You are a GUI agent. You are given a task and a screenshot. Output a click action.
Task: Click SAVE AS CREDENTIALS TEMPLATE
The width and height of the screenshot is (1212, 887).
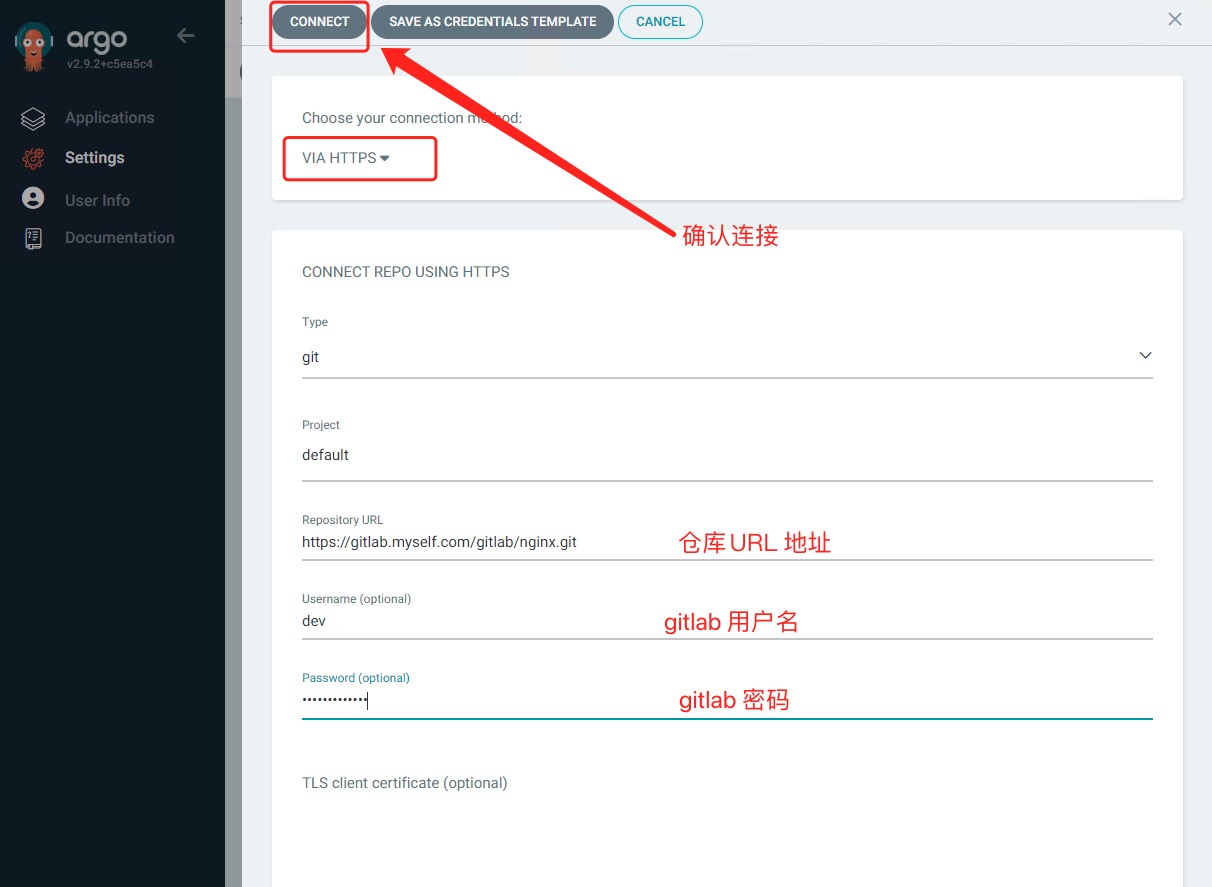click(492, 21)
